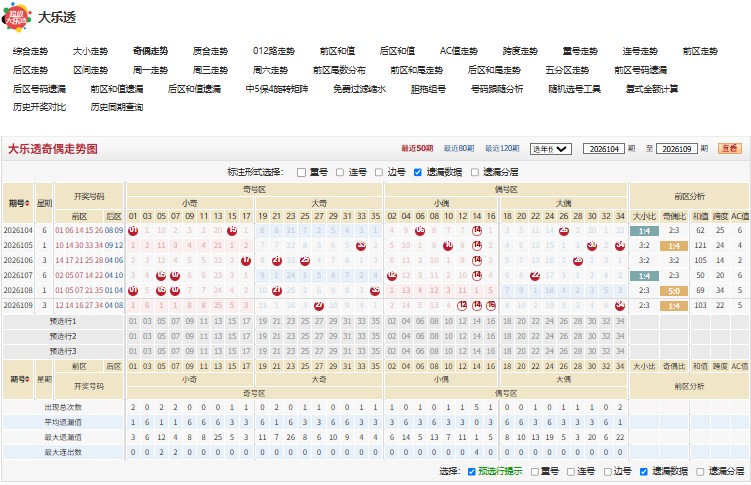The height and width of the screenshot is (485, 751).
Task: Click red ball 28 in row 2026106
Action: 578,261
